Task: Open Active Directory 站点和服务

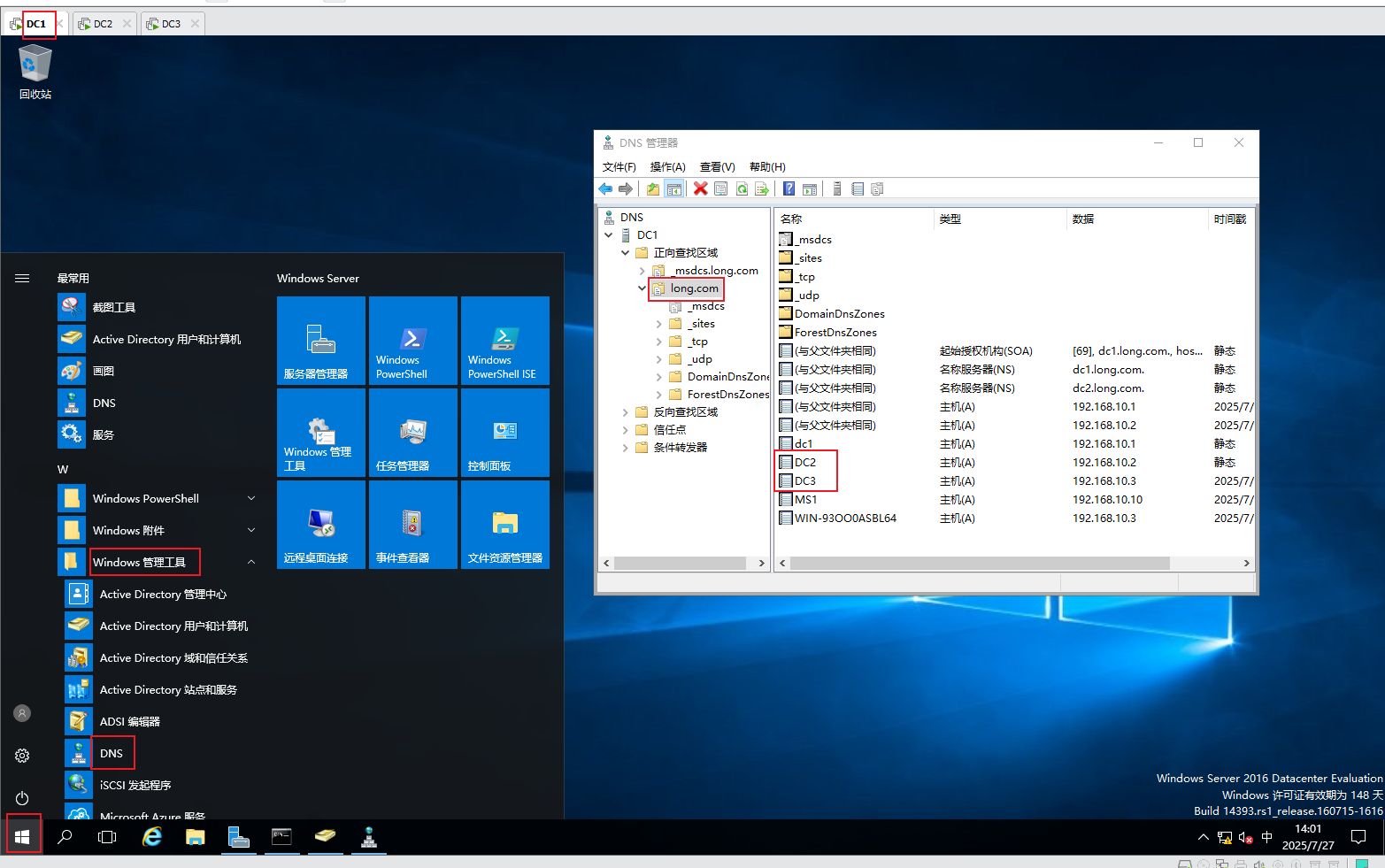Action: coord(168,689)
